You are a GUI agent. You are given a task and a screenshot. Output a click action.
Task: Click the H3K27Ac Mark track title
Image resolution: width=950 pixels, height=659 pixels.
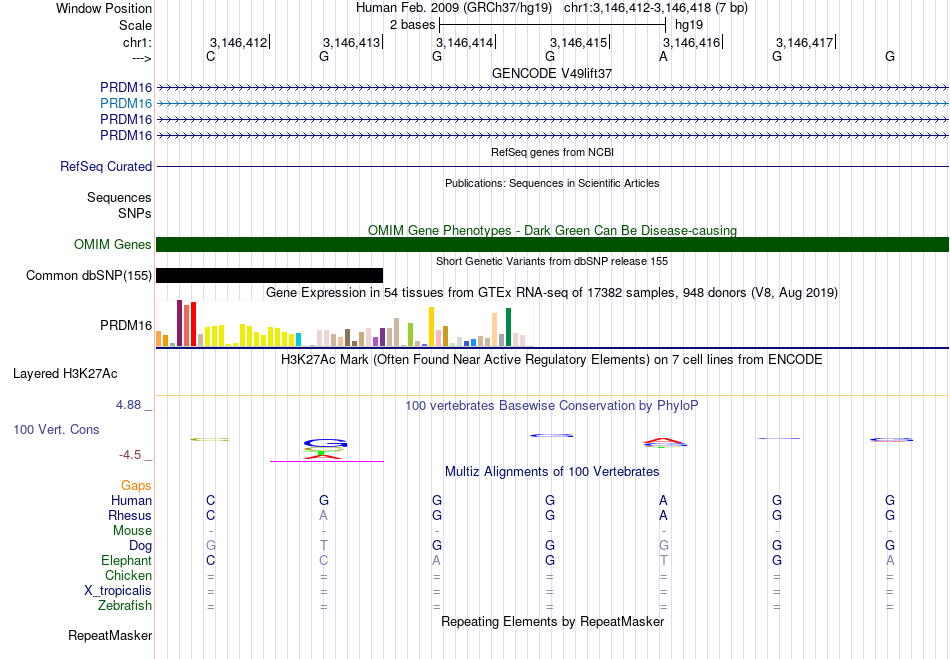(x=552, y=360)
